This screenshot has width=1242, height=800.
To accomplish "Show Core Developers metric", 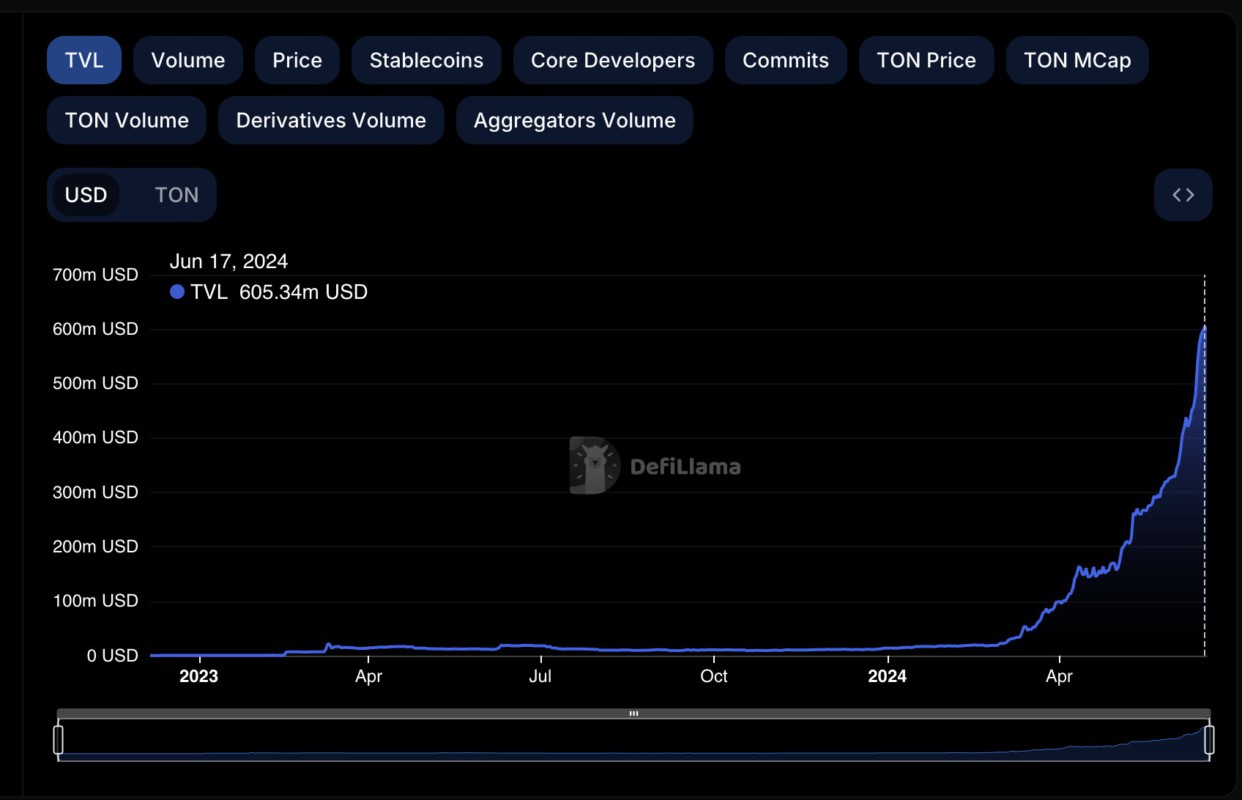I will pyautogui.click(x=612, y=60).
